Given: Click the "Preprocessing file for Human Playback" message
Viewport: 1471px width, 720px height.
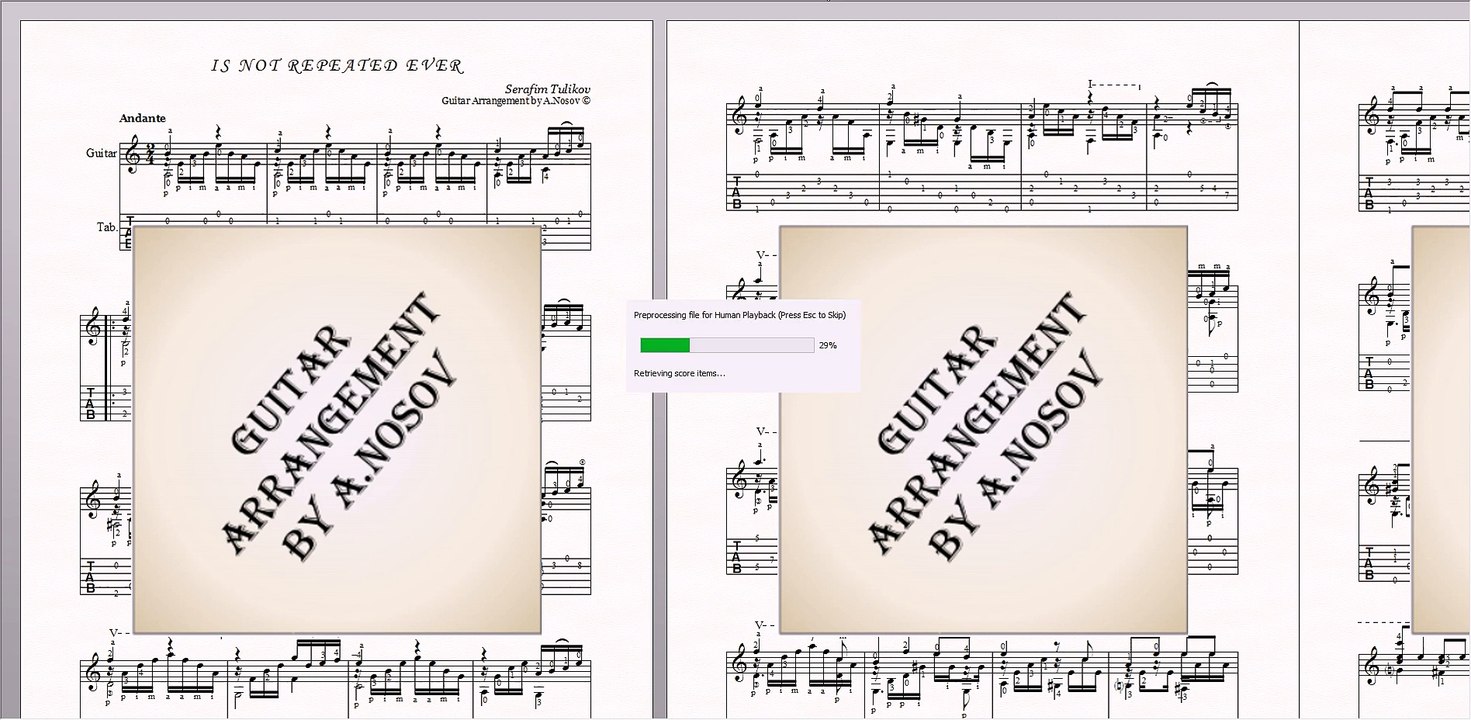Looking at the screenshot, I should [740, 315].
